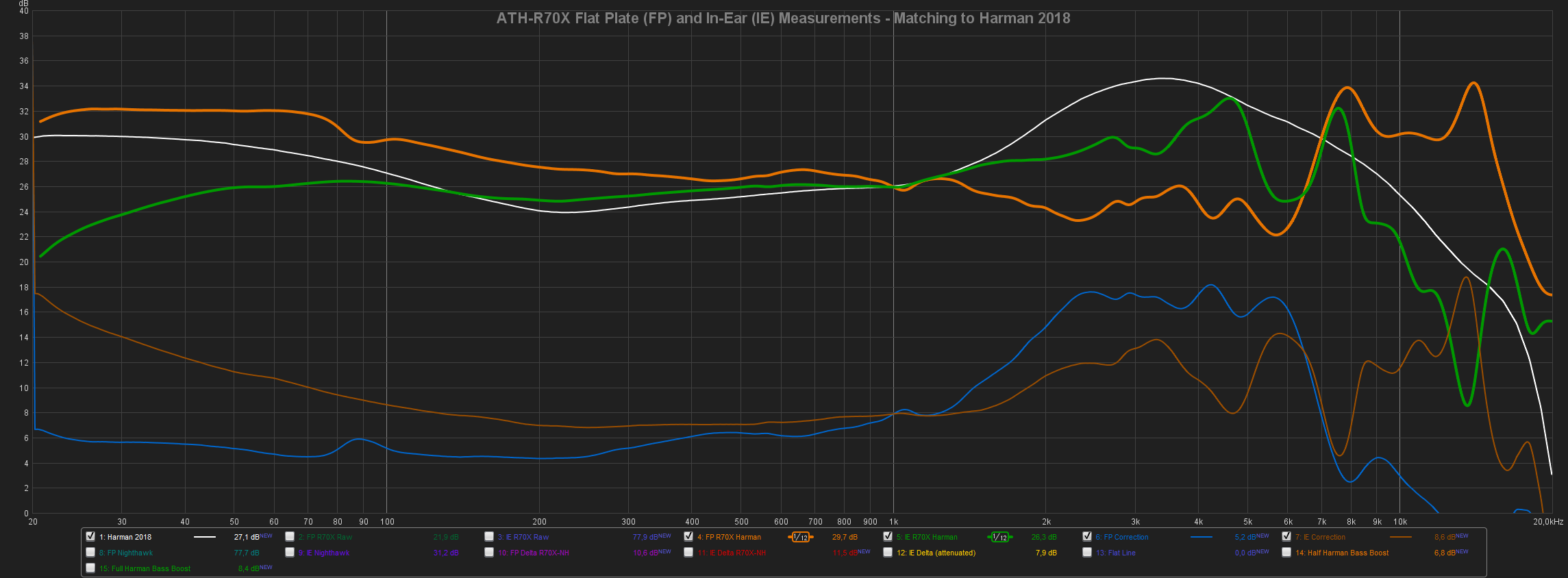This screenshot has height=578, width=1568.
Task: Select the '14: Half Harman Bass Boost' label
Action: pos(1342,553)
